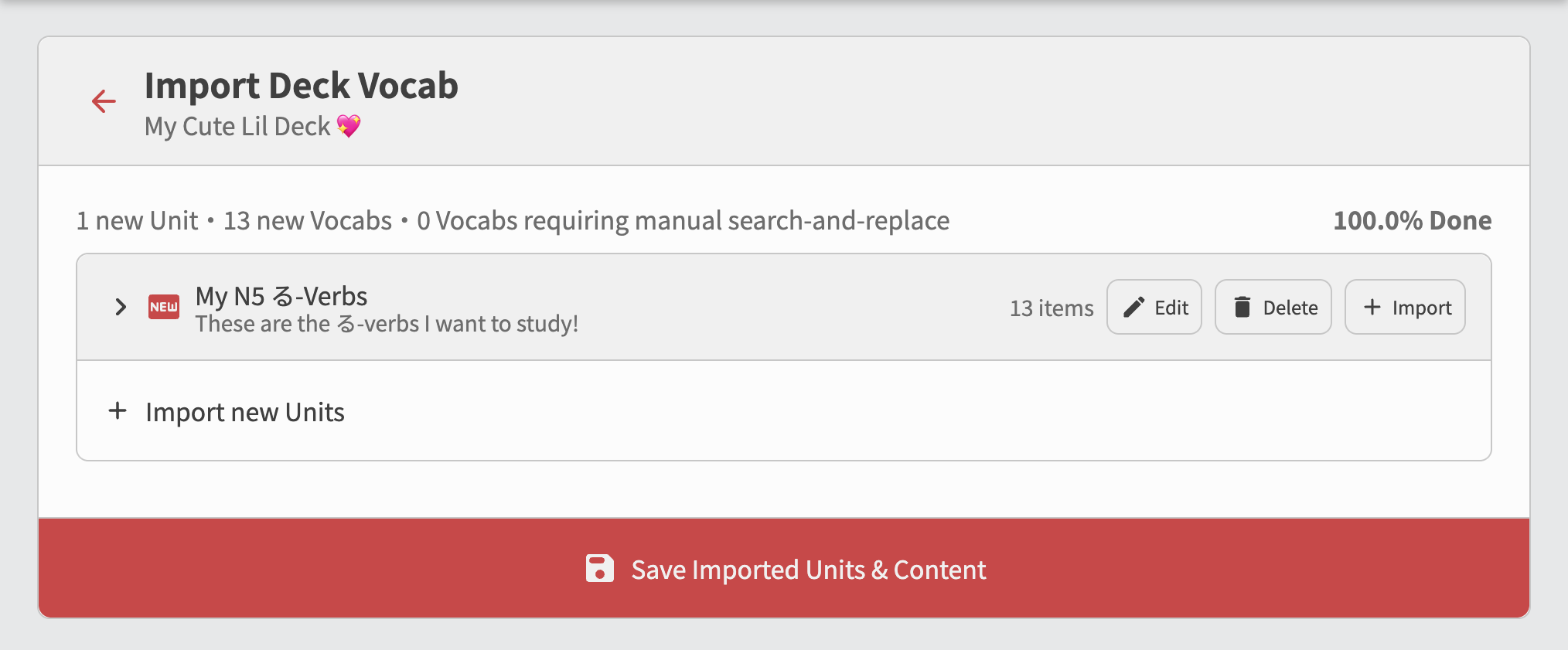Screen dimensions: 1568x650
Task: Save Imported Units & Content
Action: point(784,568)
